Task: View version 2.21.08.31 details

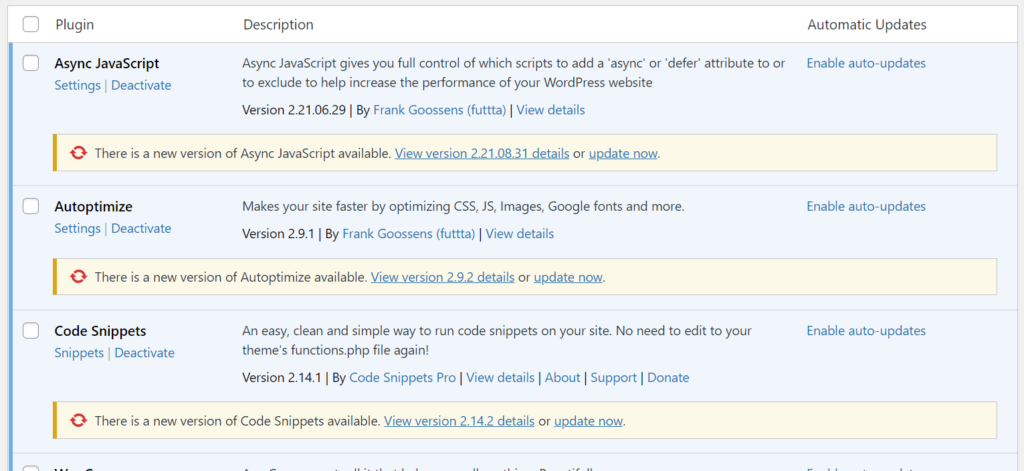Action: (482, 154)
